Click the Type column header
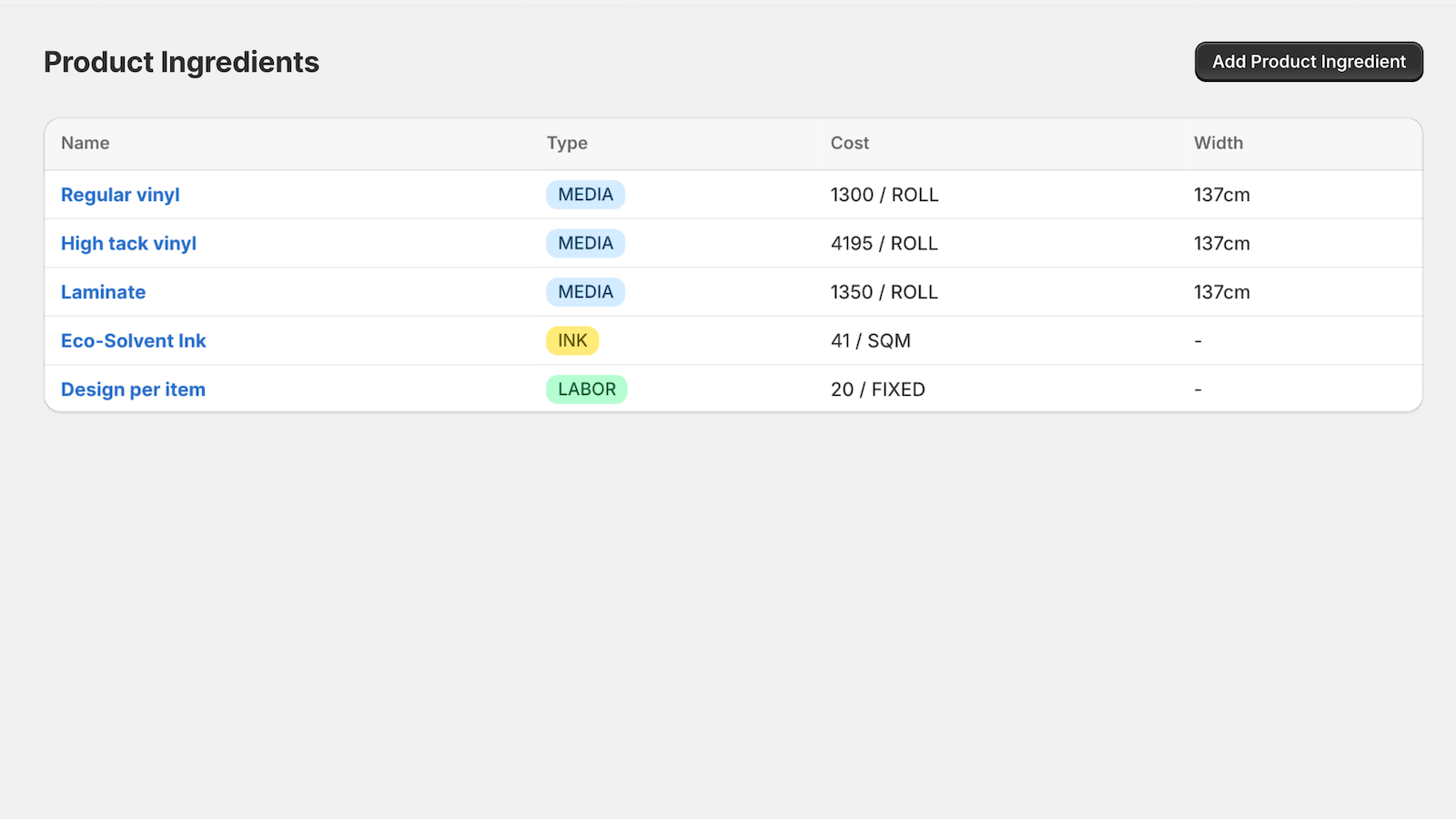The image size is (1456, 819). [567, 143]
